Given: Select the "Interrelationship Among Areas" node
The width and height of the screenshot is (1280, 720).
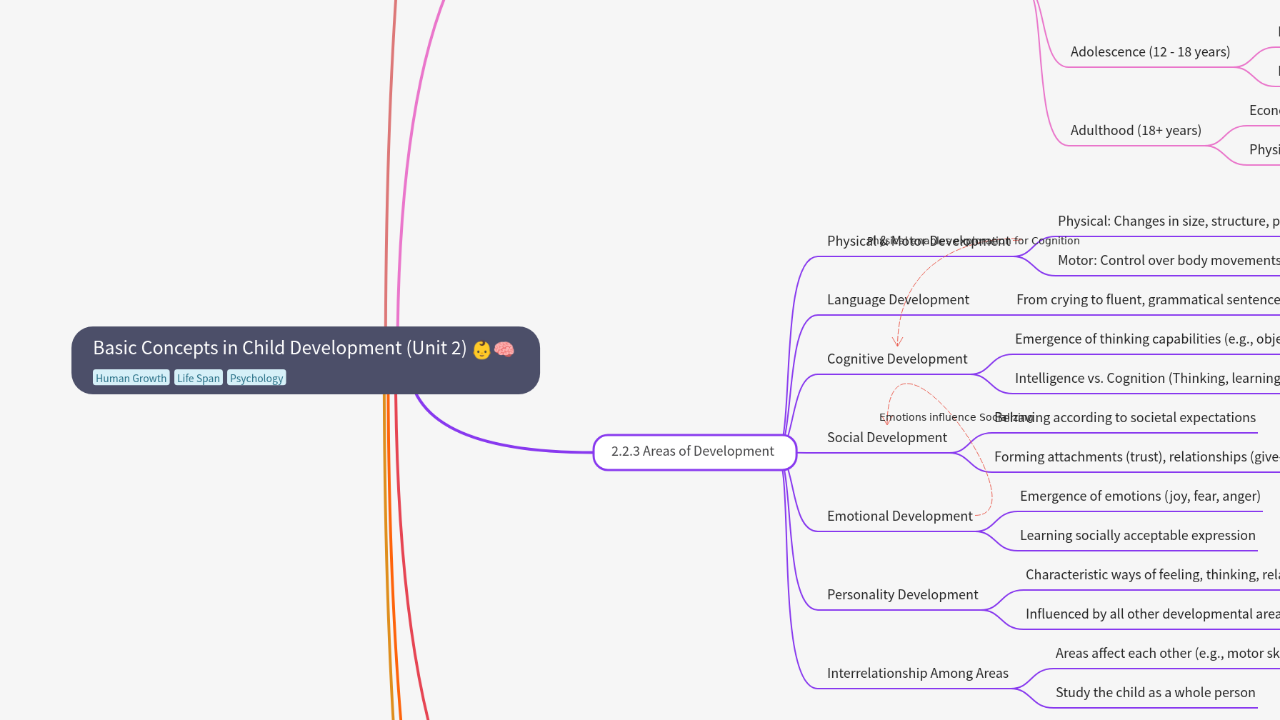Looking at the screenshot, I should click(x=918, y=672).
